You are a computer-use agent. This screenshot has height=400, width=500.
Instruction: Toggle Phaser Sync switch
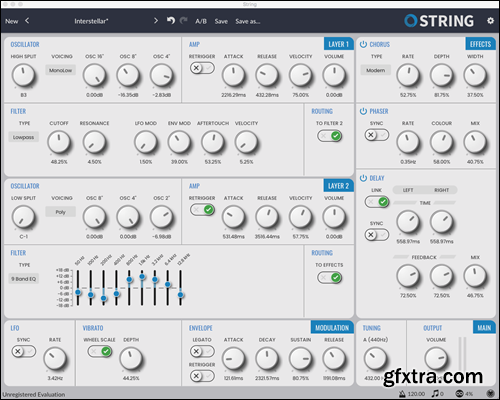(x=377, y=135)
